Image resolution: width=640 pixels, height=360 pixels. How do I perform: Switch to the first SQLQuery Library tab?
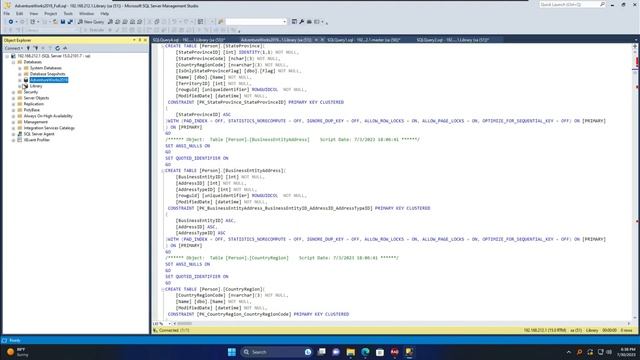pyautogui.click(x=189, y=40)
